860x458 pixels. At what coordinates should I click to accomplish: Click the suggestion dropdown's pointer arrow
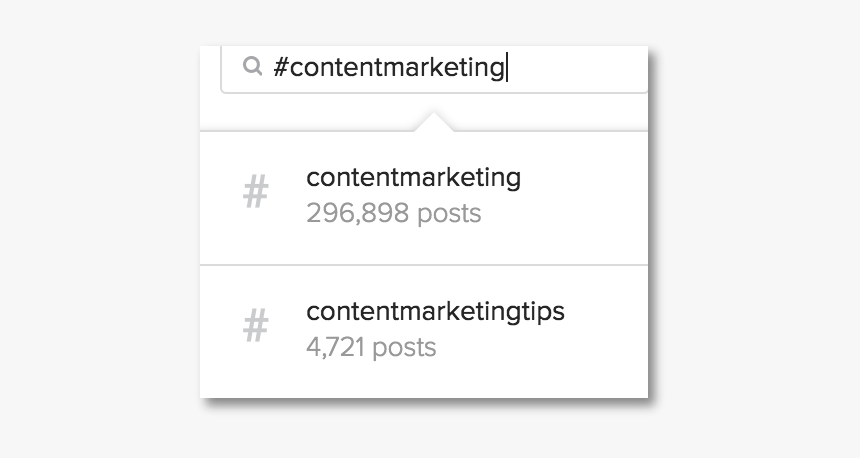[434, 122]
